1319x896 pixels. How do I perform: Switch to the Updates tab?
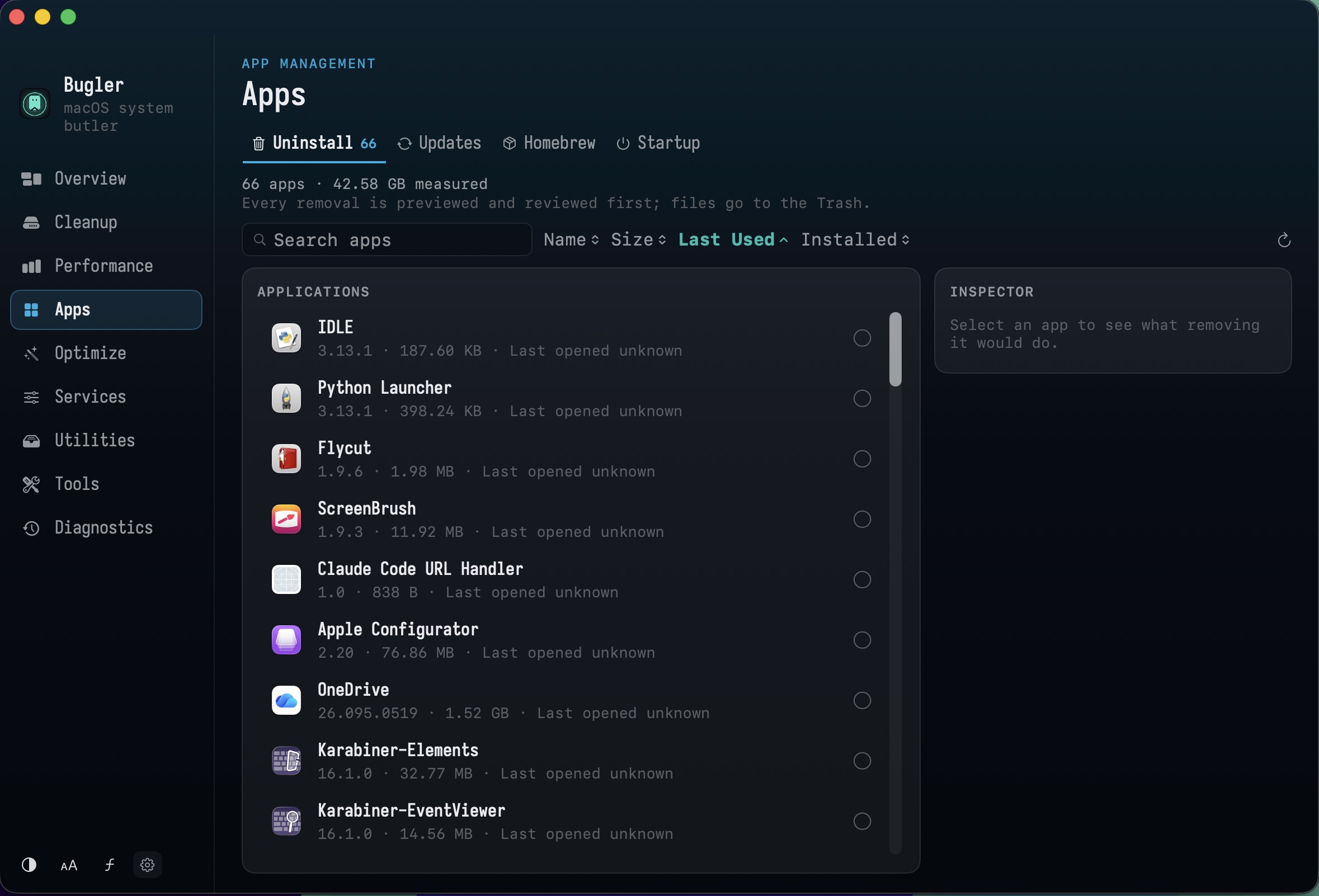point(439,143)
